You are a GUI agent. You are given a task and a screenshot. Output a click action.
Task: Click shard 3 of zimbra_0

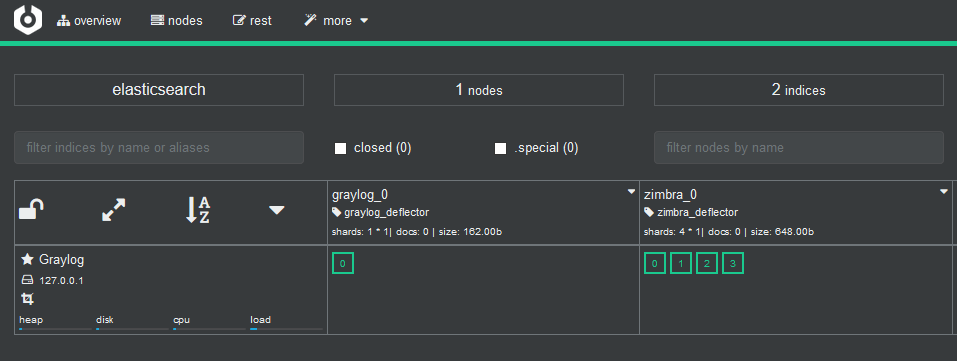733,263
